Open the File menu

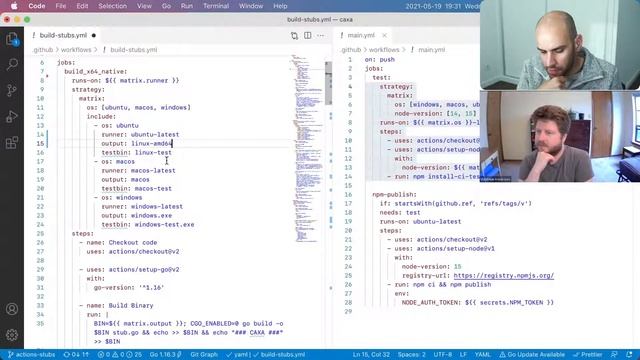pyautogui.click(x=61, y=6)
